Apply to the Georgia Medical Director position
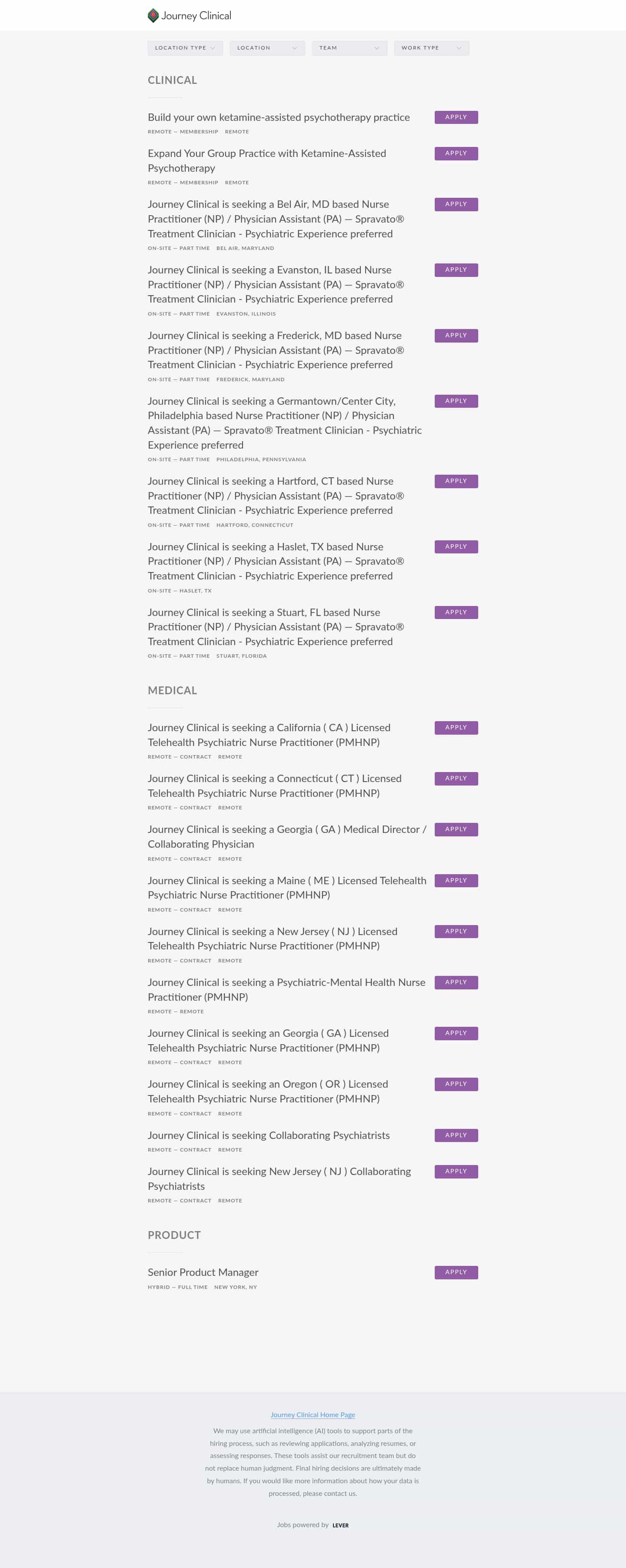The height and width of the screenshot is (1568, 626). (x=456, y=829)
